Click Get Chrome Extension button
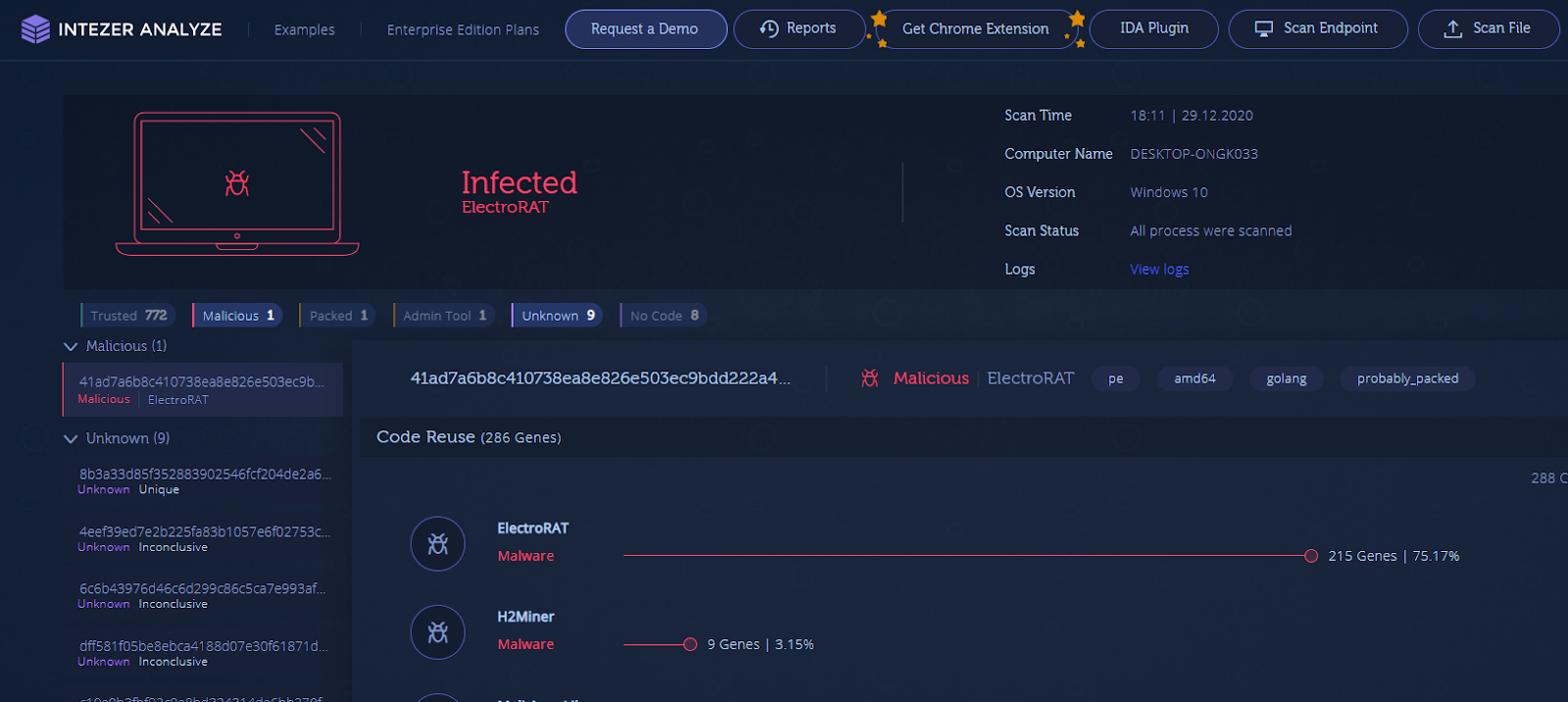Image resolution: width=1568 pixels, height=702 pixels. coord(975,29)
